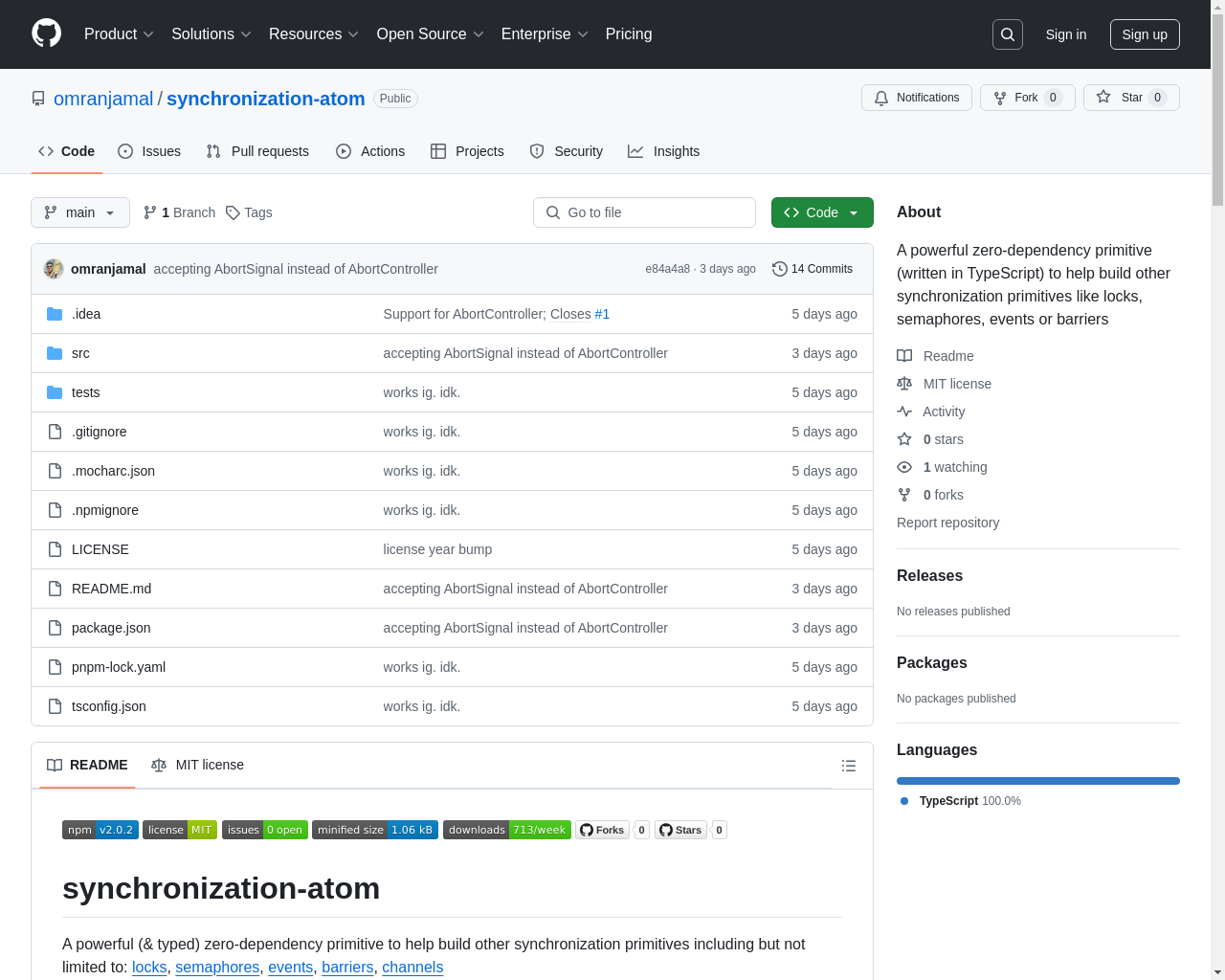Switch to the Projects tab
Screen dimensions: 1225x980
point(467,151)
